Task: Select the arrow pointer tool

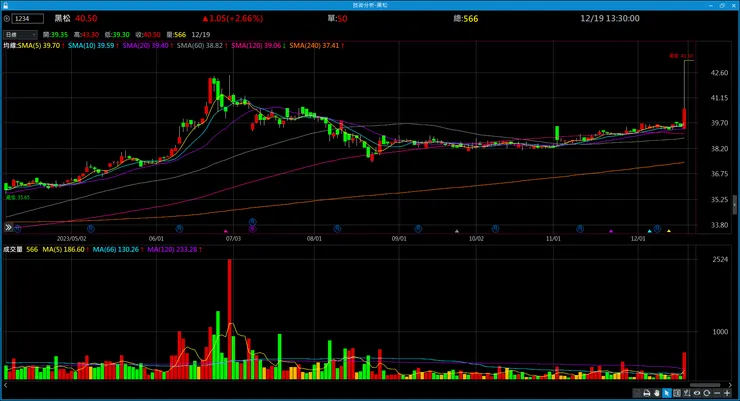Action: click(667, 393)
